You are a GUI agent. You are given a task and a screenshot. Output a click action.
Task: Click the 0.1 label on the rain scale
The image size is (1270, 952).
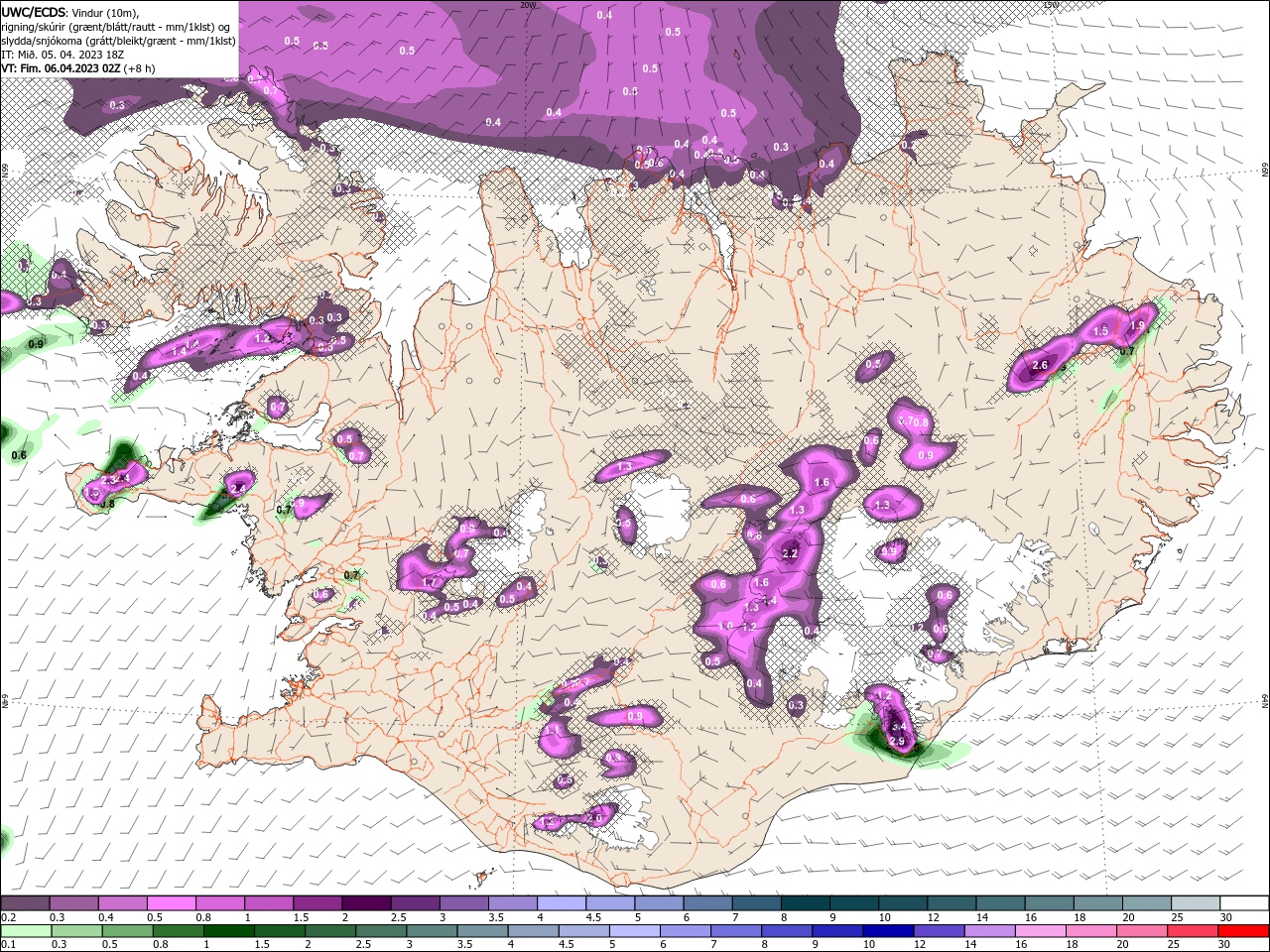tap(9, 946)
